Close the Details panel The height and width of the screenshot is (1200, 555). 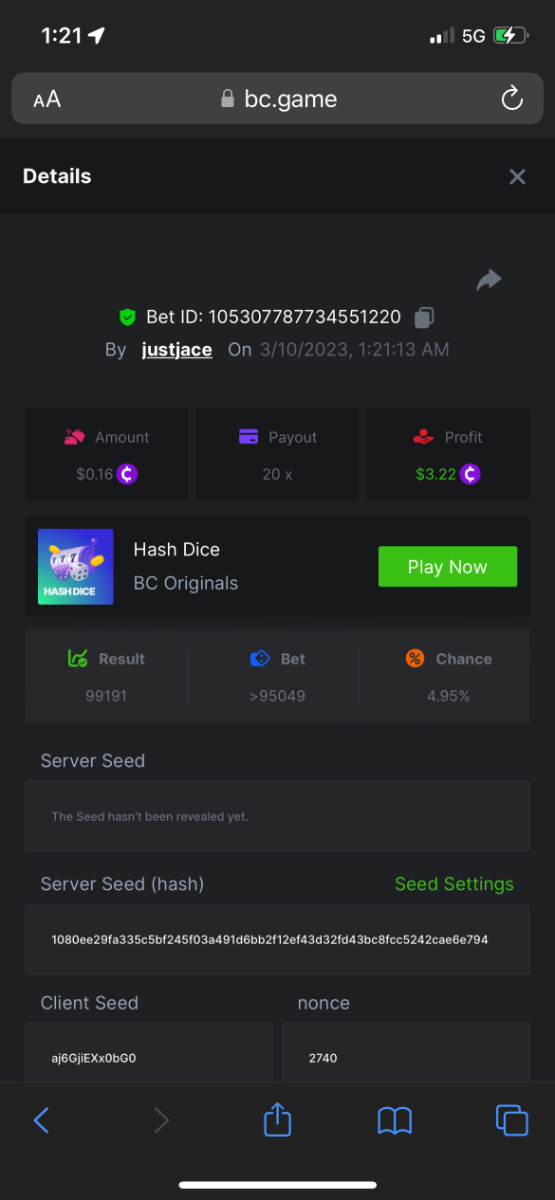pos(517,177)
